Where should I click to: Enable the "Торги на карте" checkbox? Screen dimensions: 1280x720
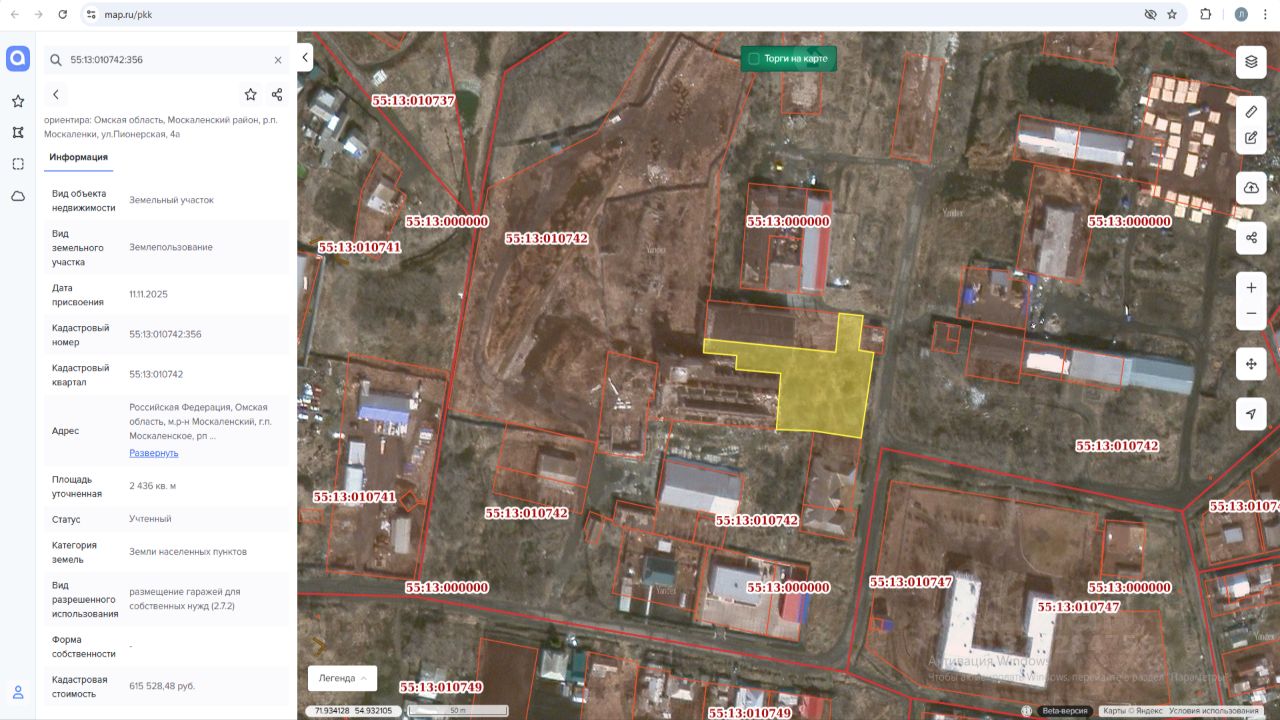pos(754,59)
